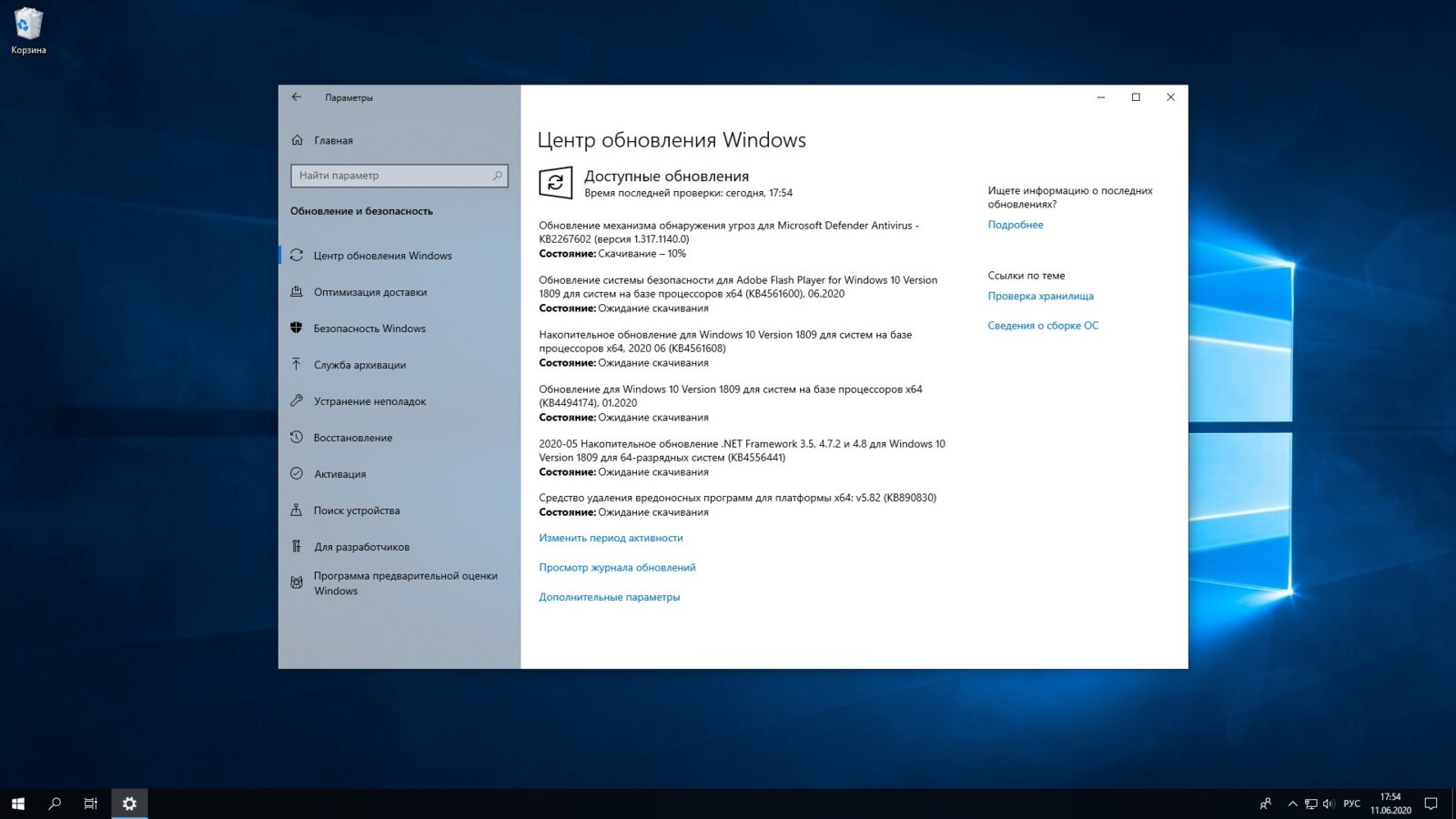Open the Windows Start menu
The width and height of the screenshot is (1456, 819).
click(18, 804)
